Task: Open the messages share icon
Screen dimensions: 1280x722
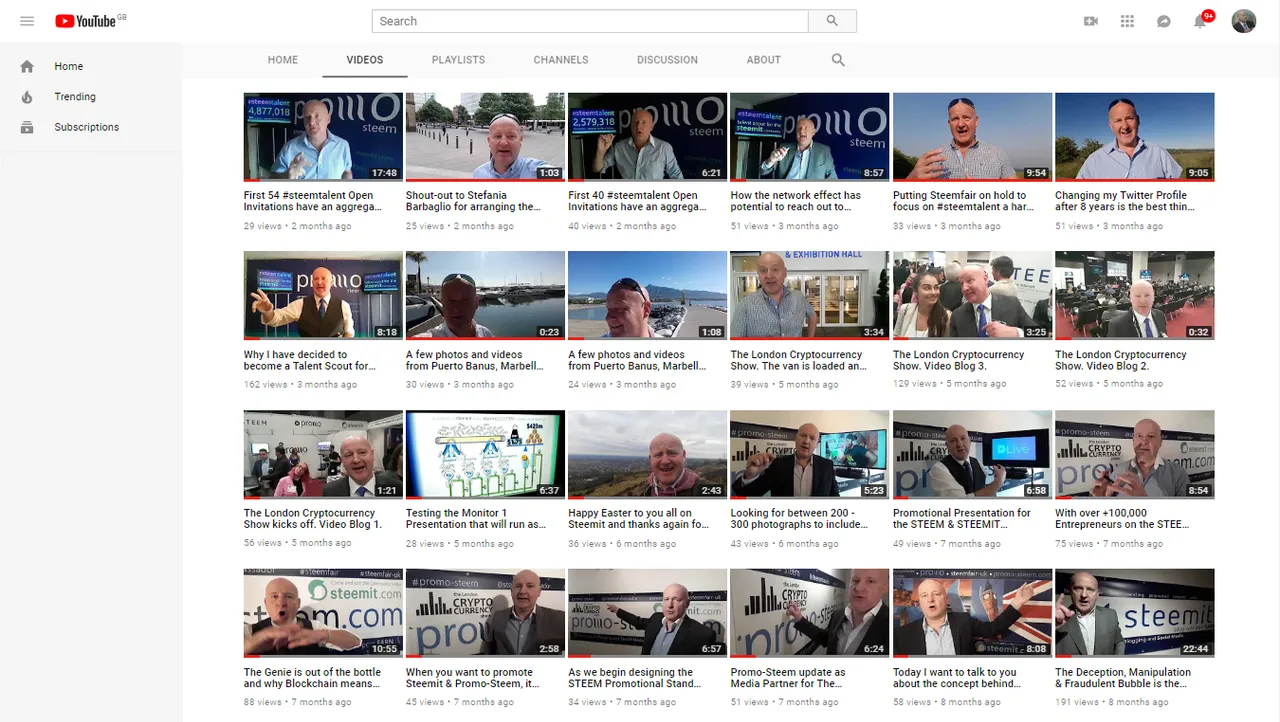Action: [x=1164, y=21]
